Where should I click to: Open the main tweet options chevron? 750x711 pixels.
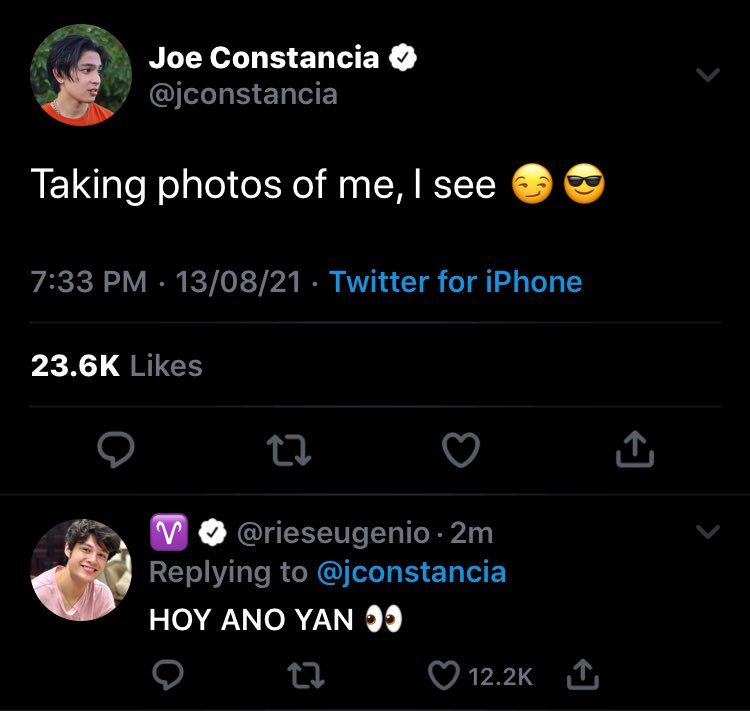(x=708, y=75)
